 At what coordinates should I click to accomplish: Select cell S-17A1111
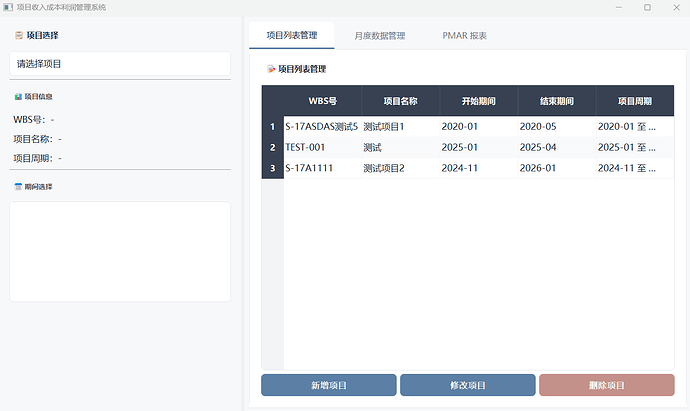[323, 168]
